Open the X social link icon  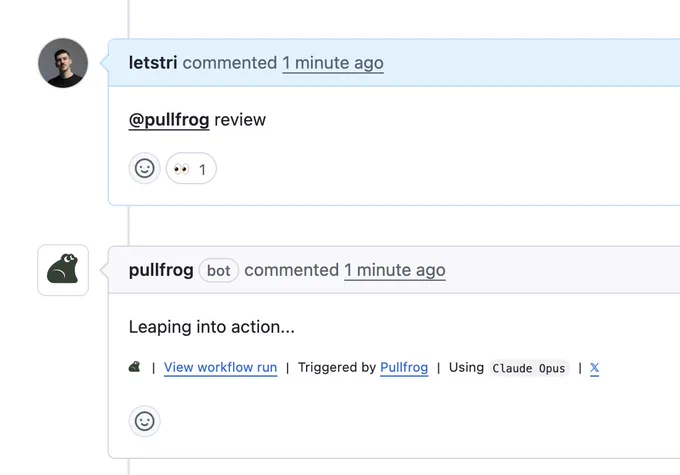click(595, 368)
